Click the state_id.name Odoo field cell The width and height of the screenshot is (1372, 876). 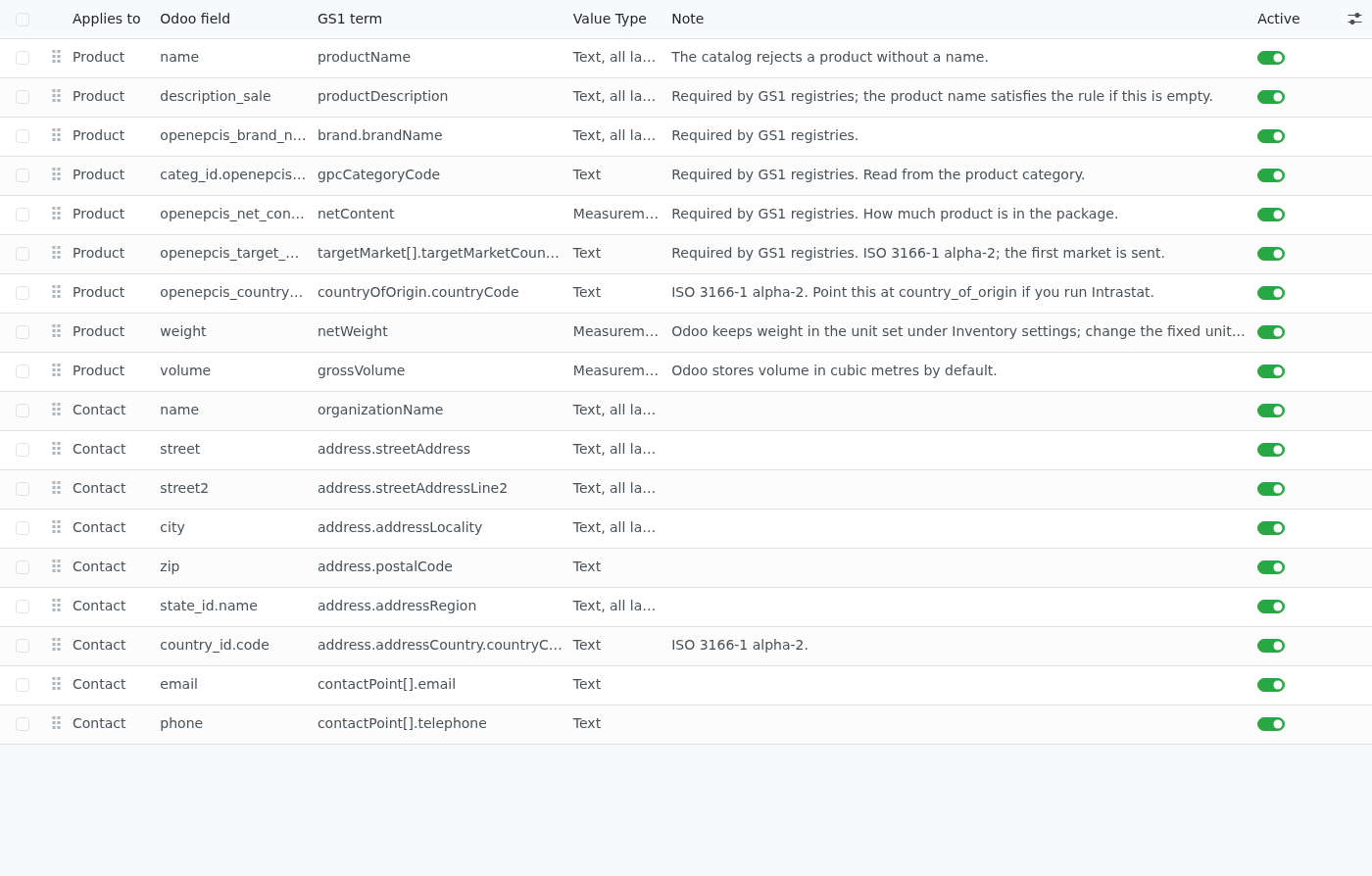[x=209, y=606]
